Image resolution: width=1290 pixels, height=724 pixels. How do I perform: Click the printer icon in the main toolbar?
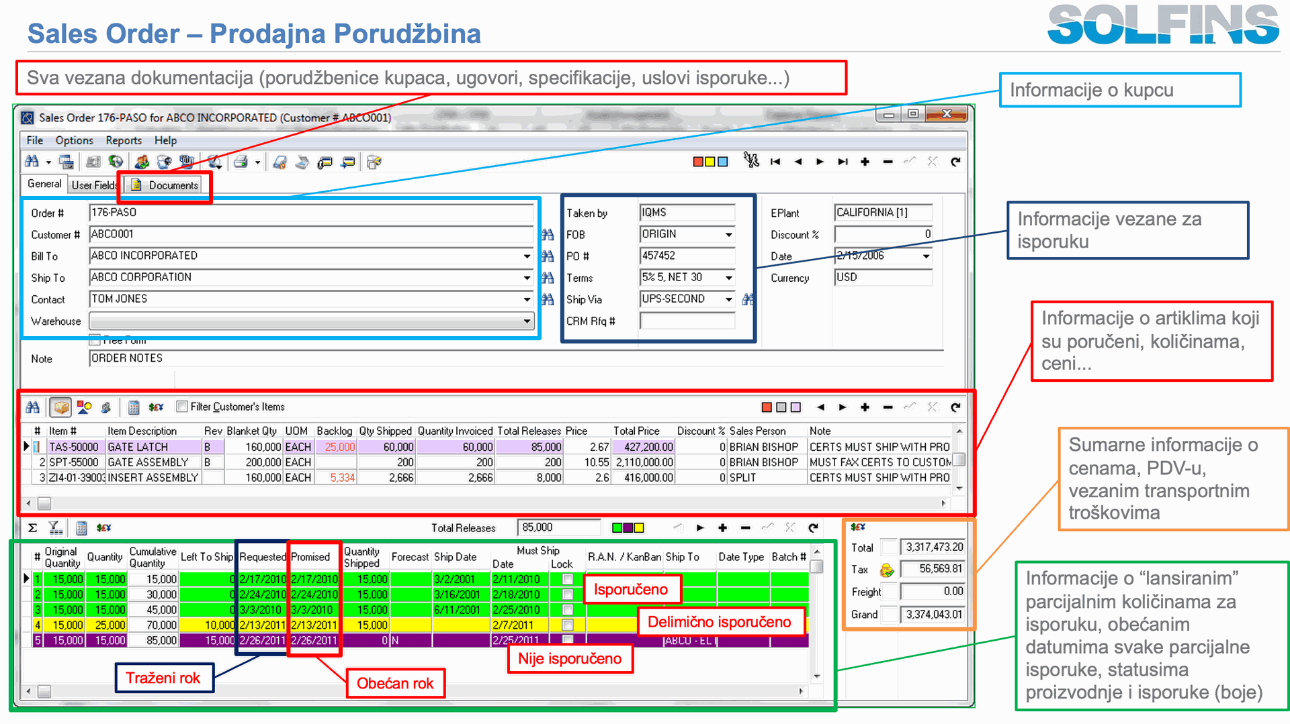point(240,162)
